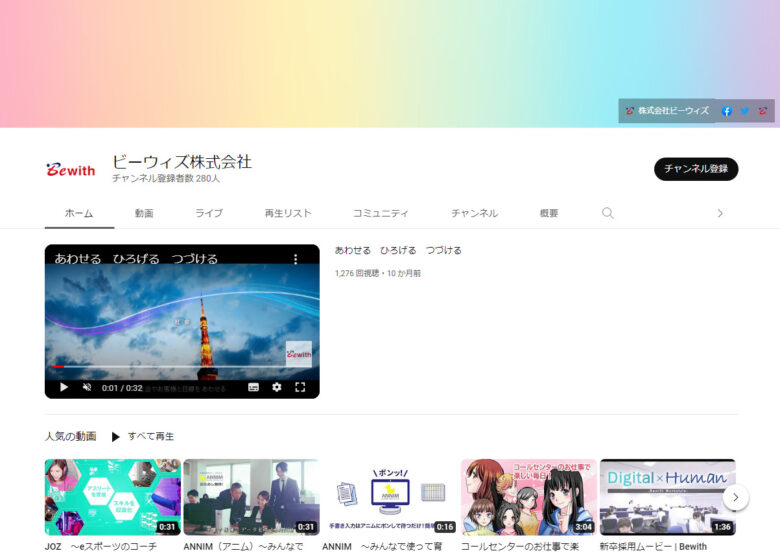
Task: Open video player settings gear
Action: (x=277, y=387)
